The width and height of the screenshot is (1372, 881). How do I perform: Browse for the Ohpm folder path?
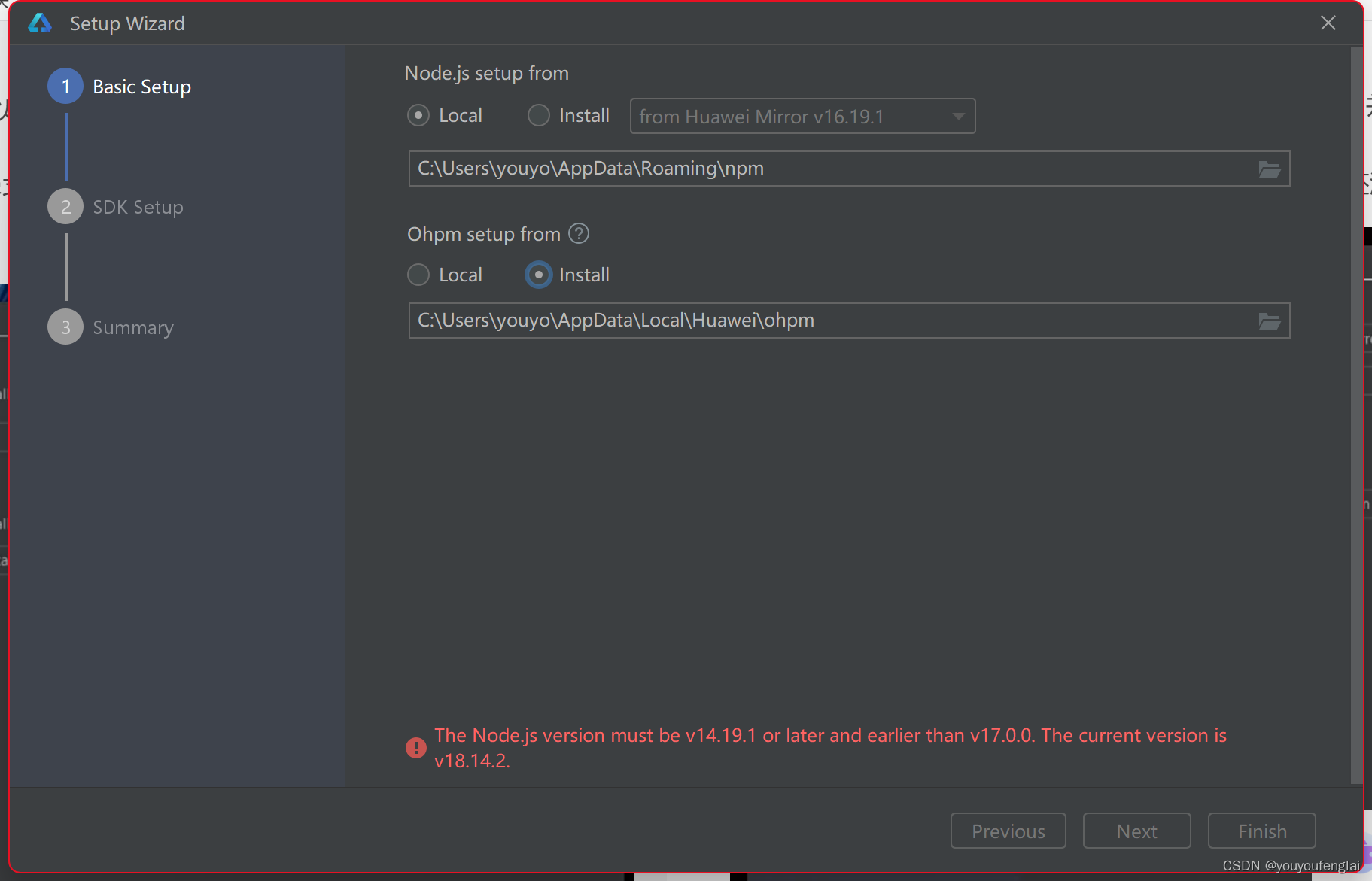point(1270,321)
